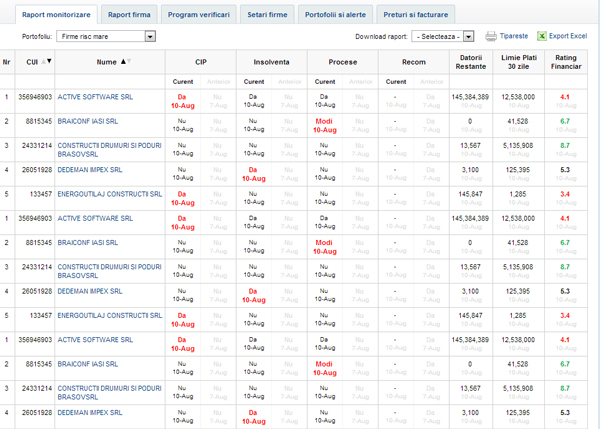600x429 pixels.
Task: Click the Anterior subheader under Insolventa
Action: 290,82
